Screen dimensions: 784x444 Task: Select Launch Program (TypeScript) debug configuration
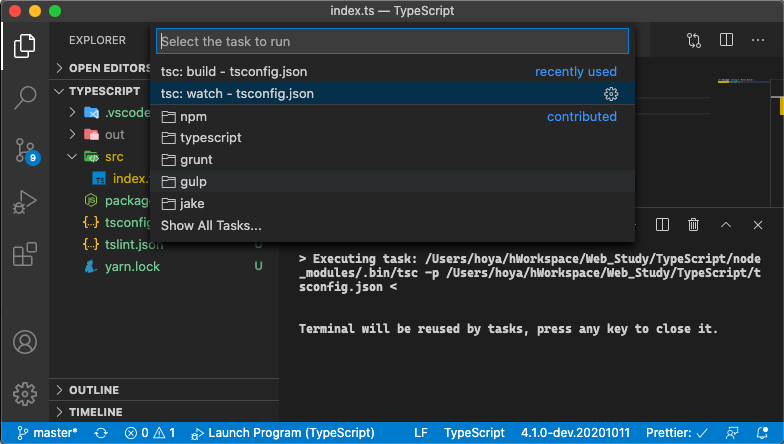click(283, 432)
